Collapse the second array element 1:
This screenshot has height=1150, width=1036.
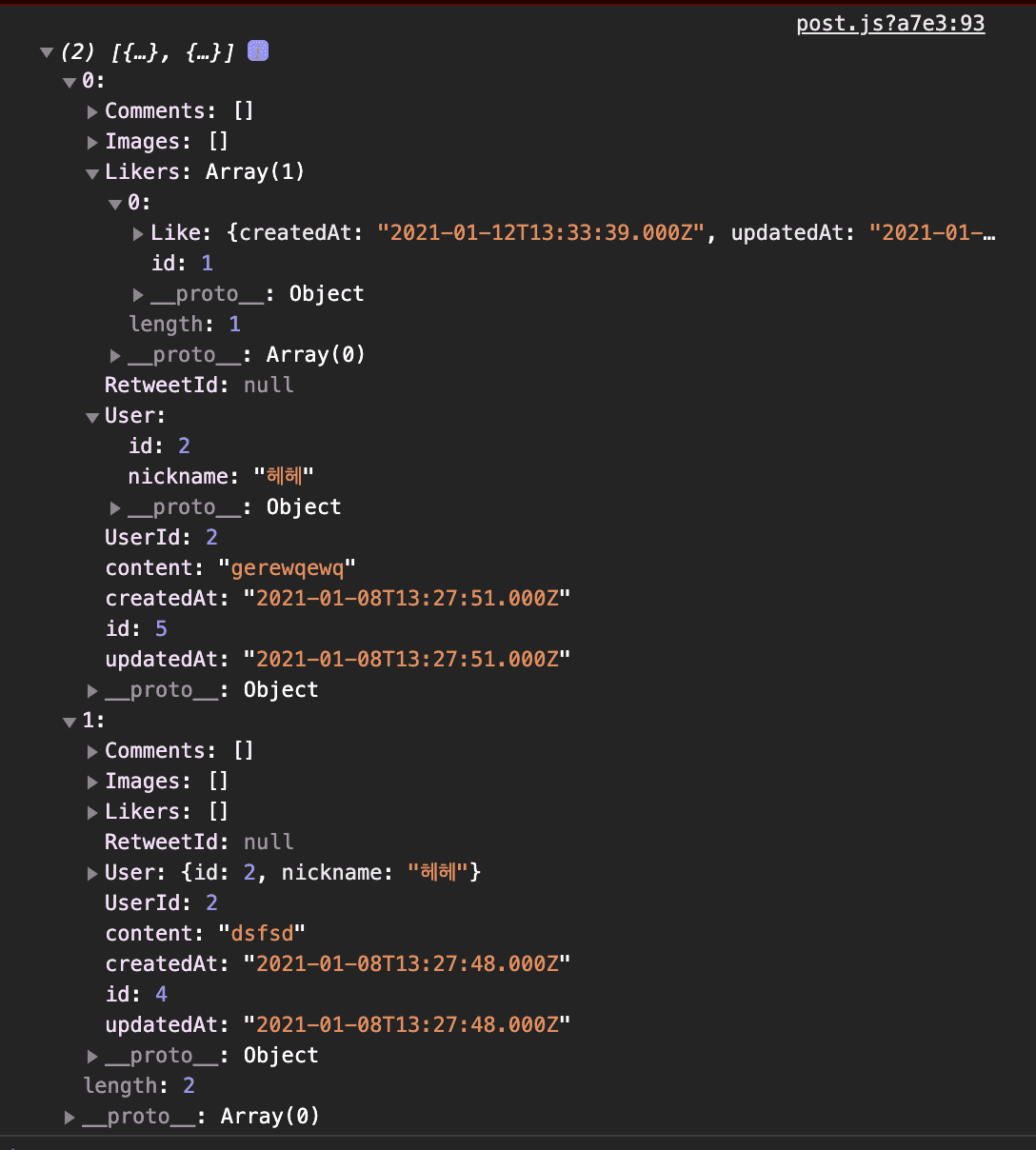coord(69,723)
